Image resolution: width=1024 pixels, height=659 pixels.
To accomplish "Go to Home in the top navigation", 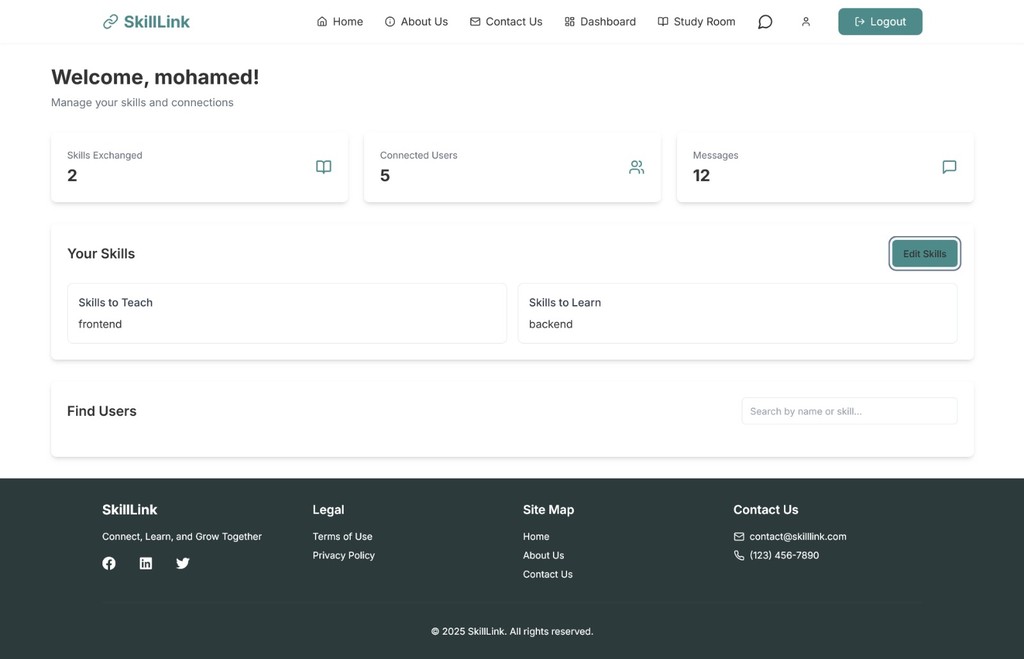I will pyautogui.click(x=340, y=22).
